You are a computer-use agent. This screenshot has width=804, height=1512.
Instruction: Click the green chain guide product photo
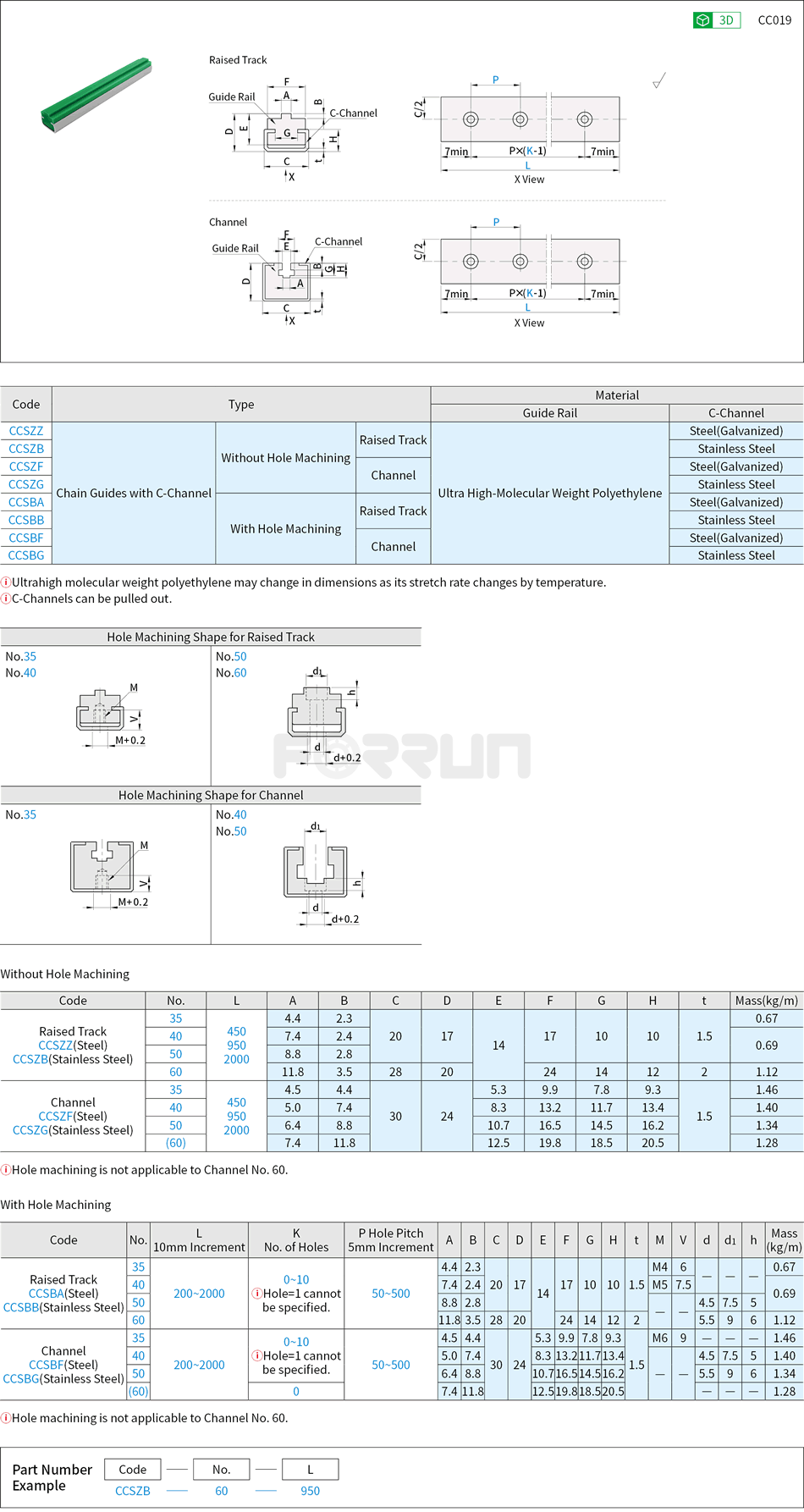pos(96,96)
